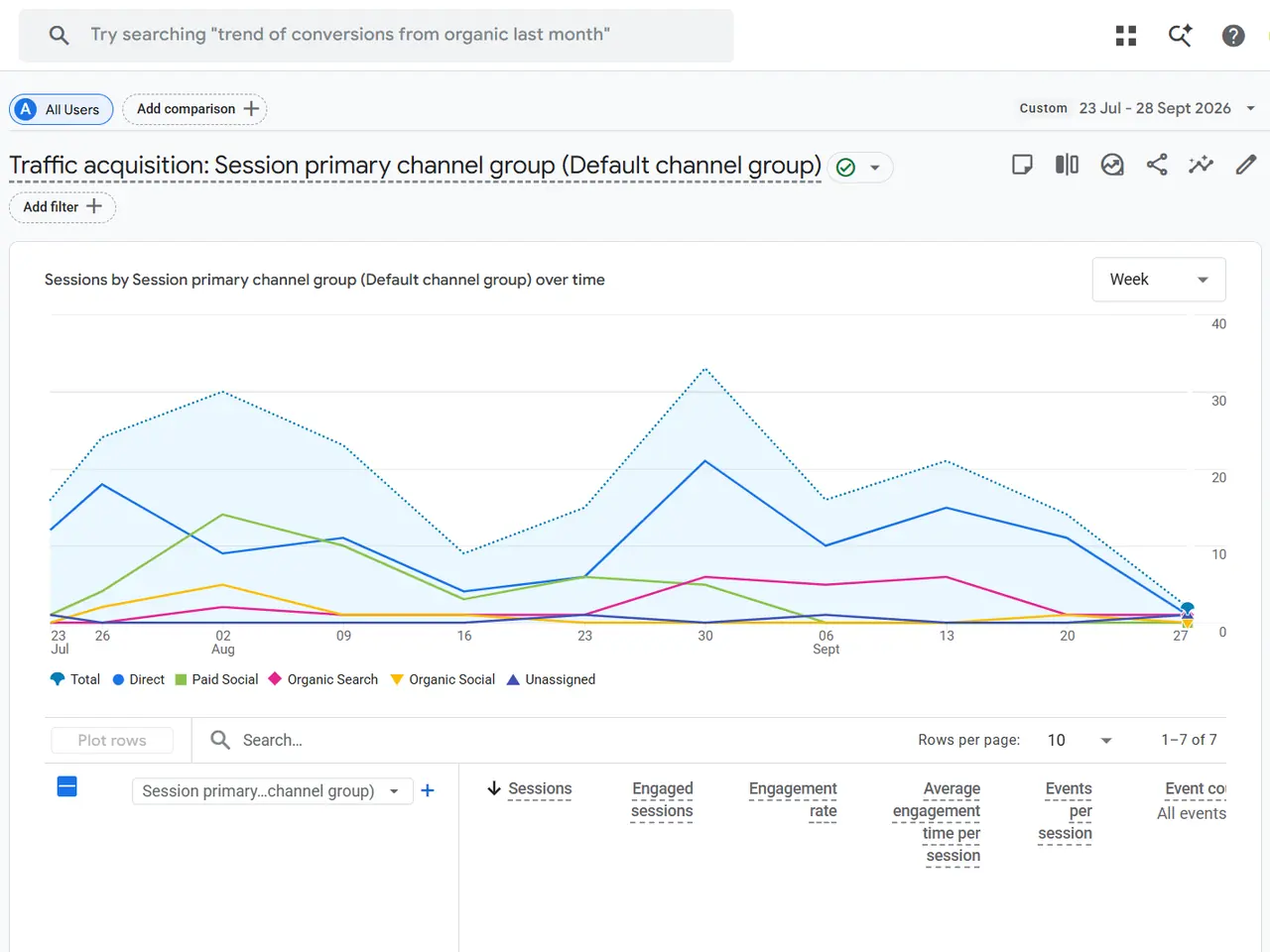Toggle the Organic Social legend entry
This screenshot has width=1270, height=952.
443,679
